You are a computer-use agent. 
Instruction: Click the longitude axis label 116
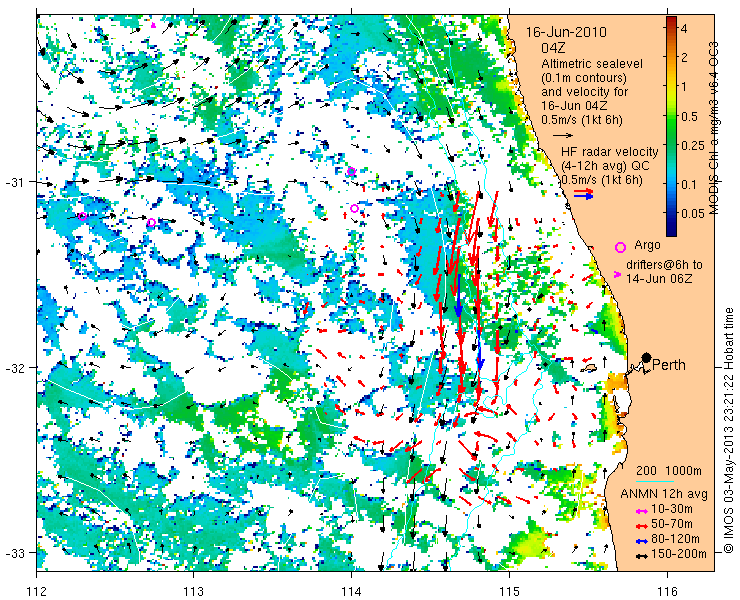click(x=667, y=591)
